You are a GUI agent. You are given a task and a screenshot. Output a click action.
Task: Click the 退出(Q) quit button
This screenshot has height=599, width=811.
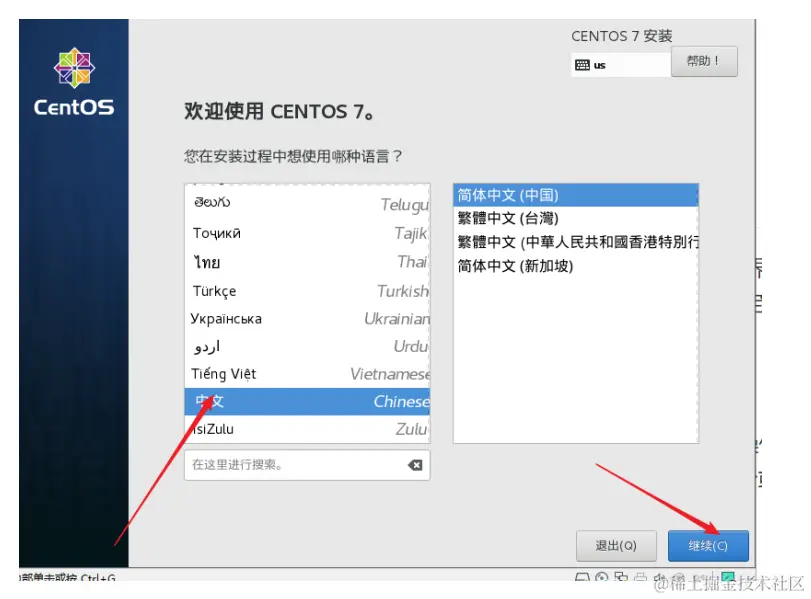click(616, 546)
